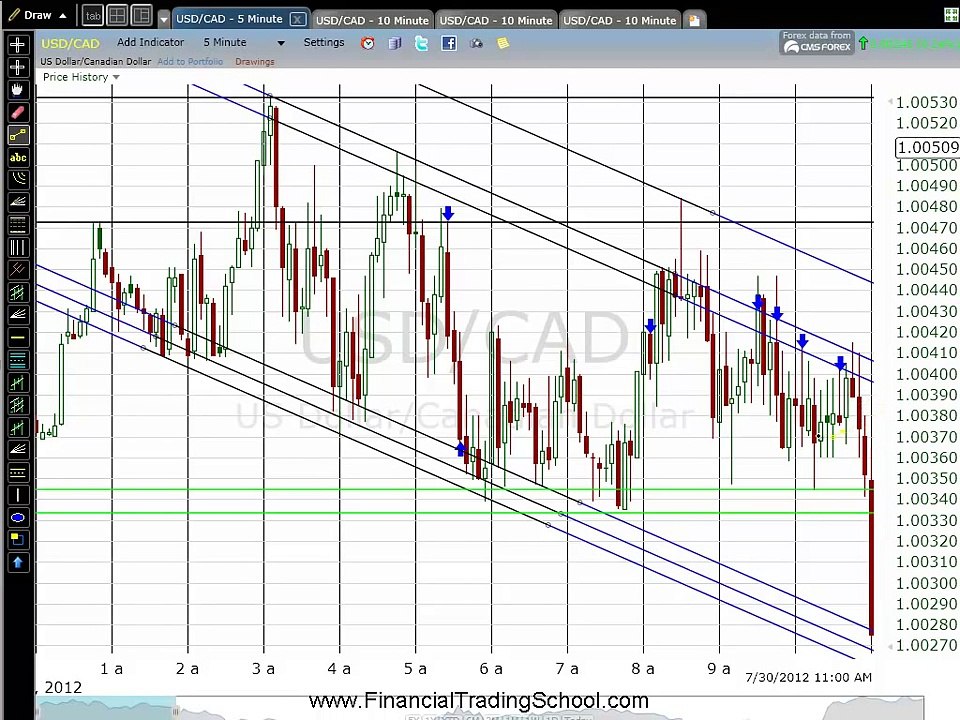The width and height of the screenshot is (960, 720).
Task: Click the 1.00340 price axis label
Action: [x=926, y=499]
